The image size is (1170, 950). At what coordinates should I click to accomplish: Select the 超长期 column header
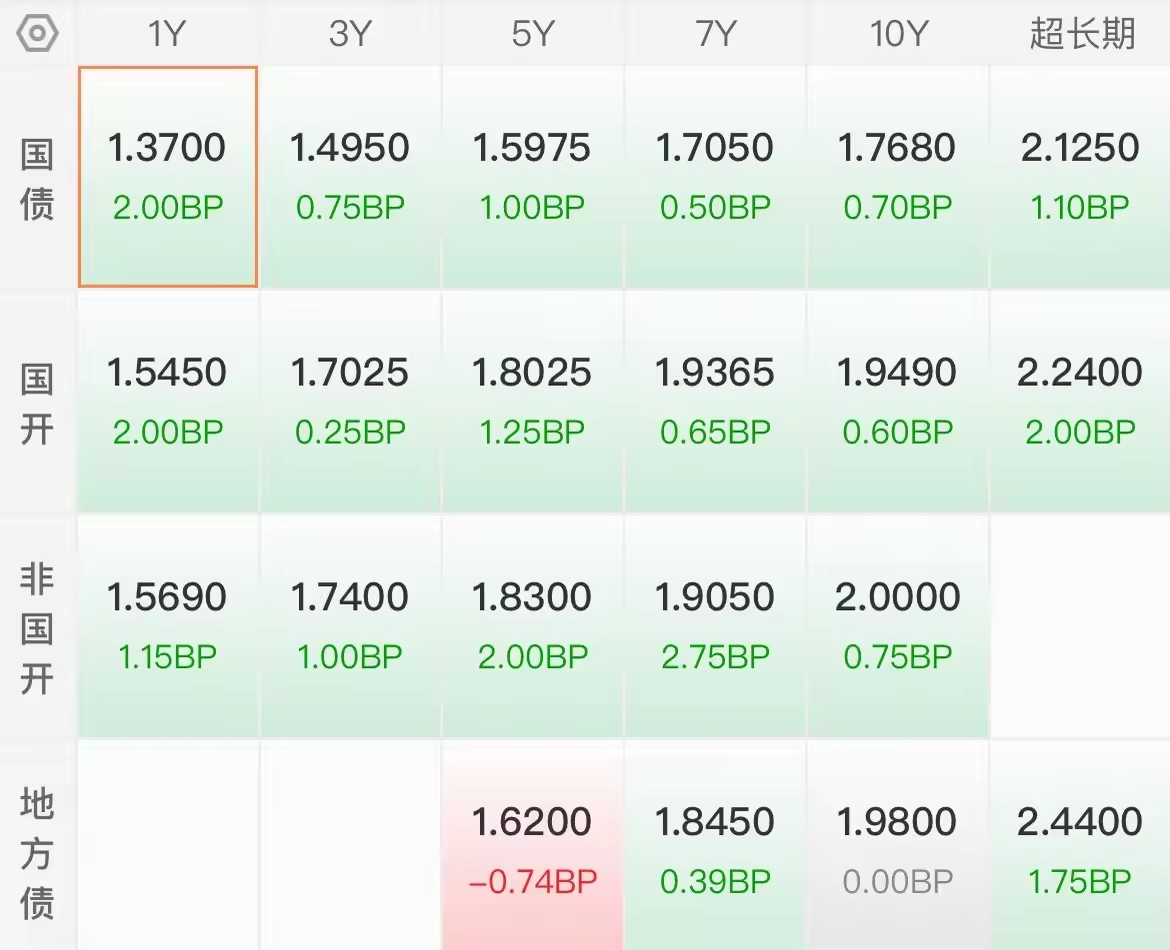1081,34
